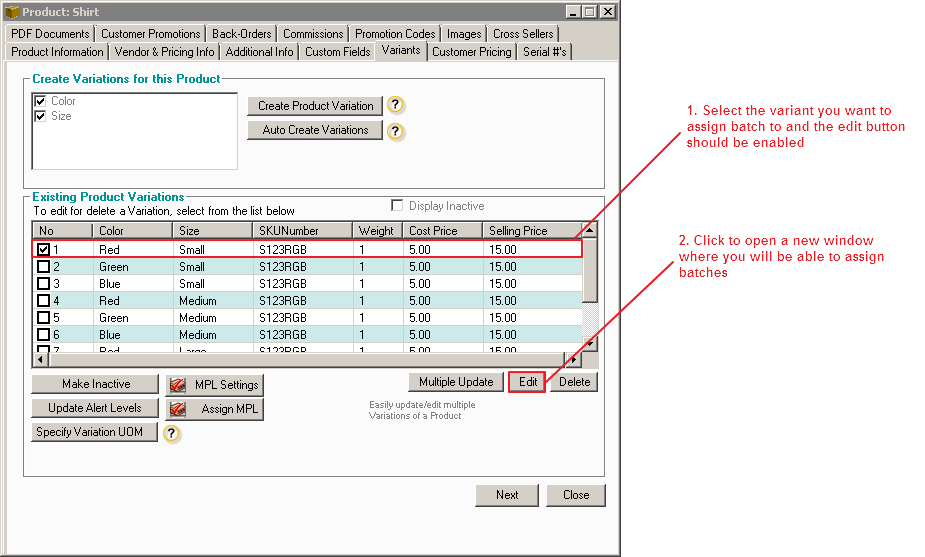The width and height of the screenshot is (925, 557).
Task: Click Make Inactive button
Action: (95, 384)
